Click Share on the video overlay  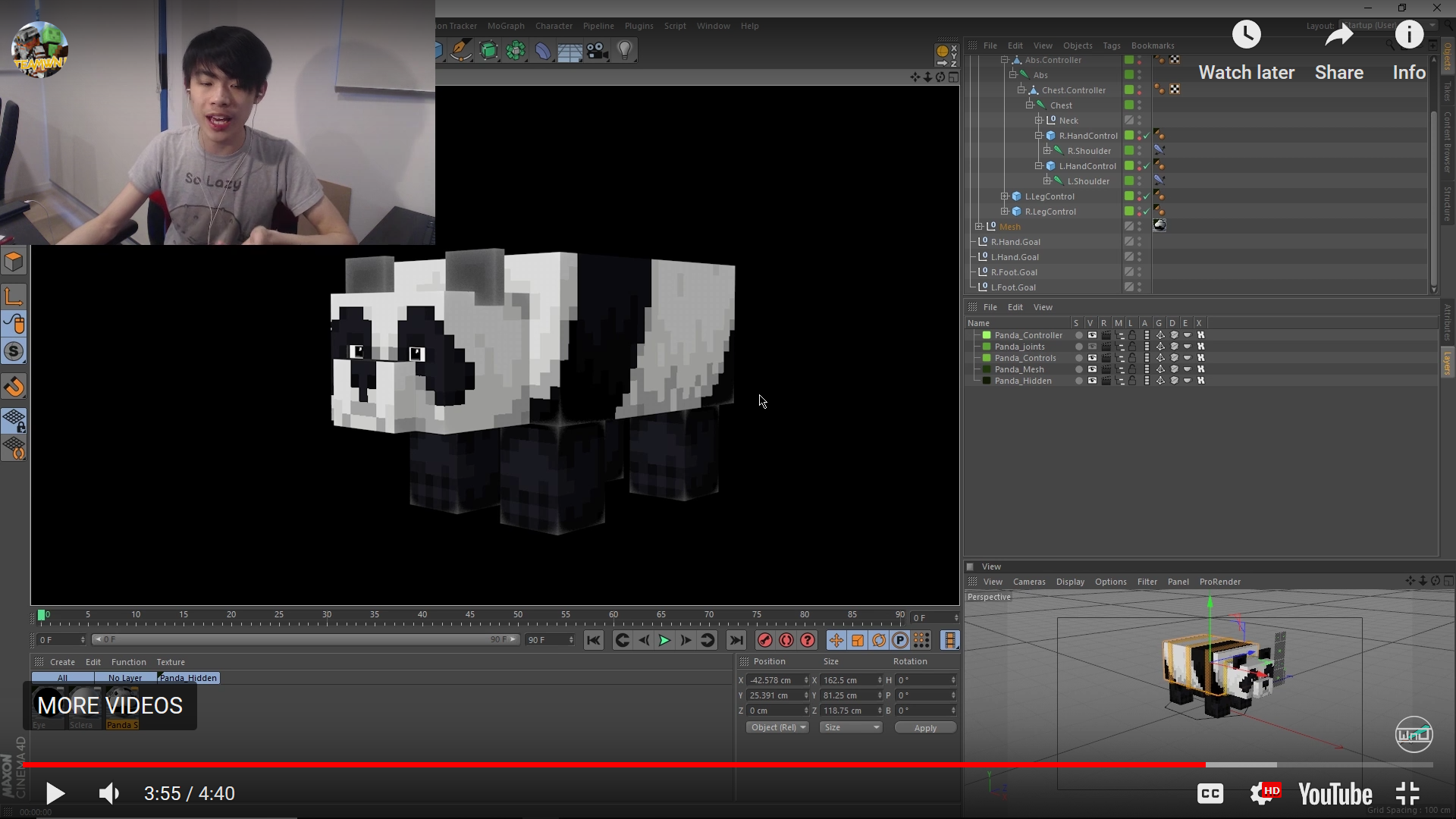click(x=1339, y=52)
